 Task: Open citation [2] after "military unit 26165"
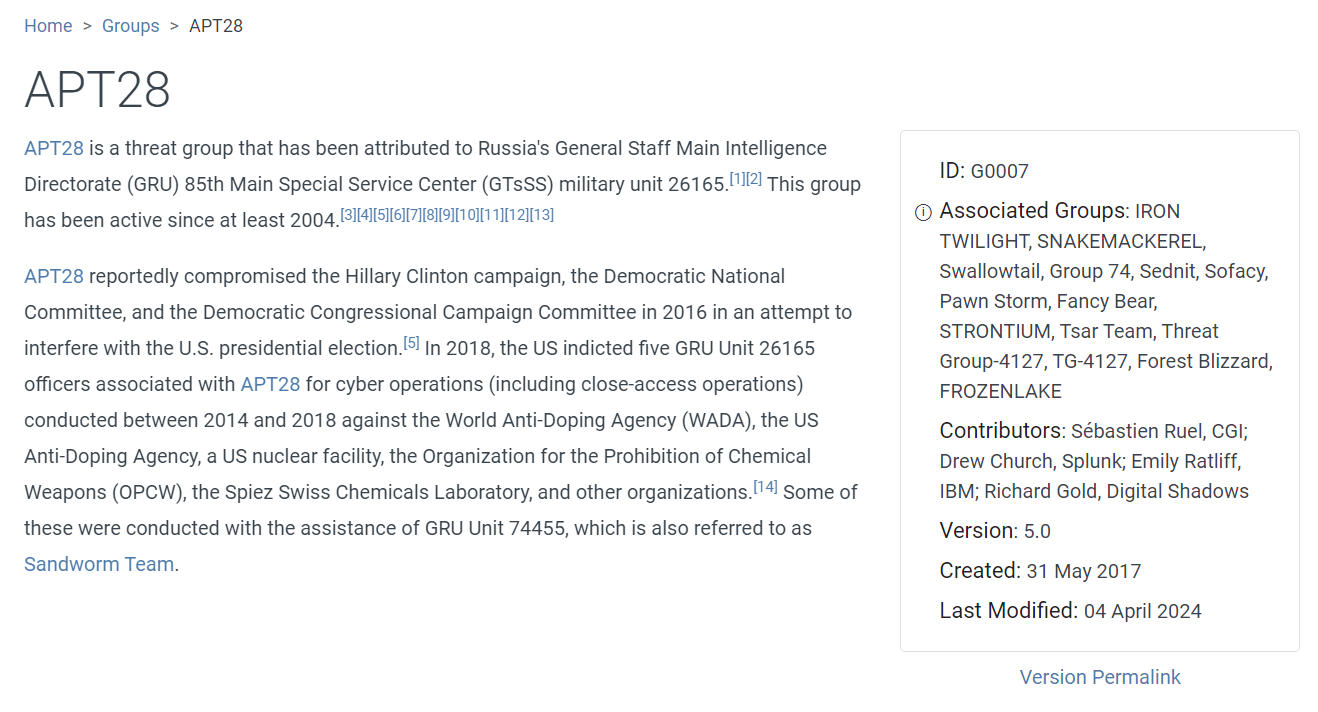click(754, 179)
